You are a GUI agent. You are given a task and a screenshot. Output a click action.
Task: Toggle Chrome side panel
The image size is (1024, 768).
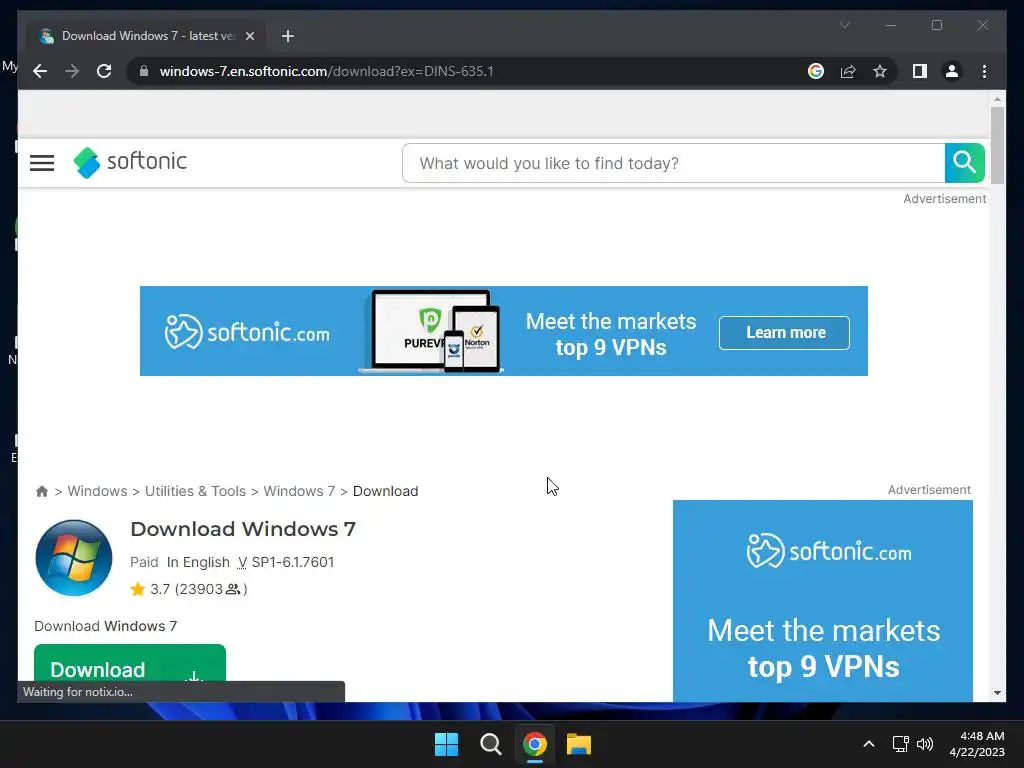click(x=920, y=71)
